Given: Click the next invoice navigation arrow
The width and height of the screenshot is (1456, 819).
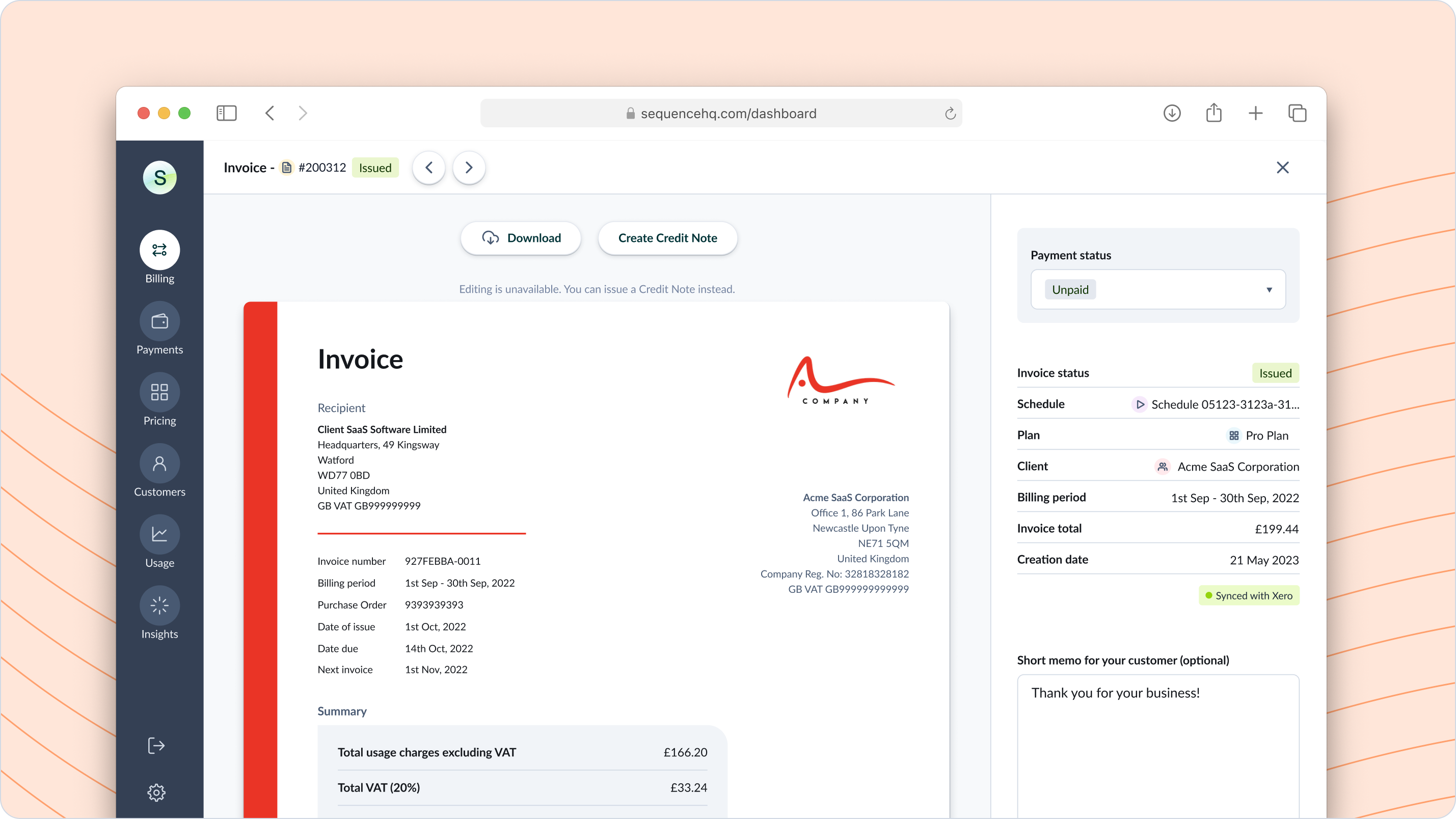Looking at the screenshot, I should 469,167.
